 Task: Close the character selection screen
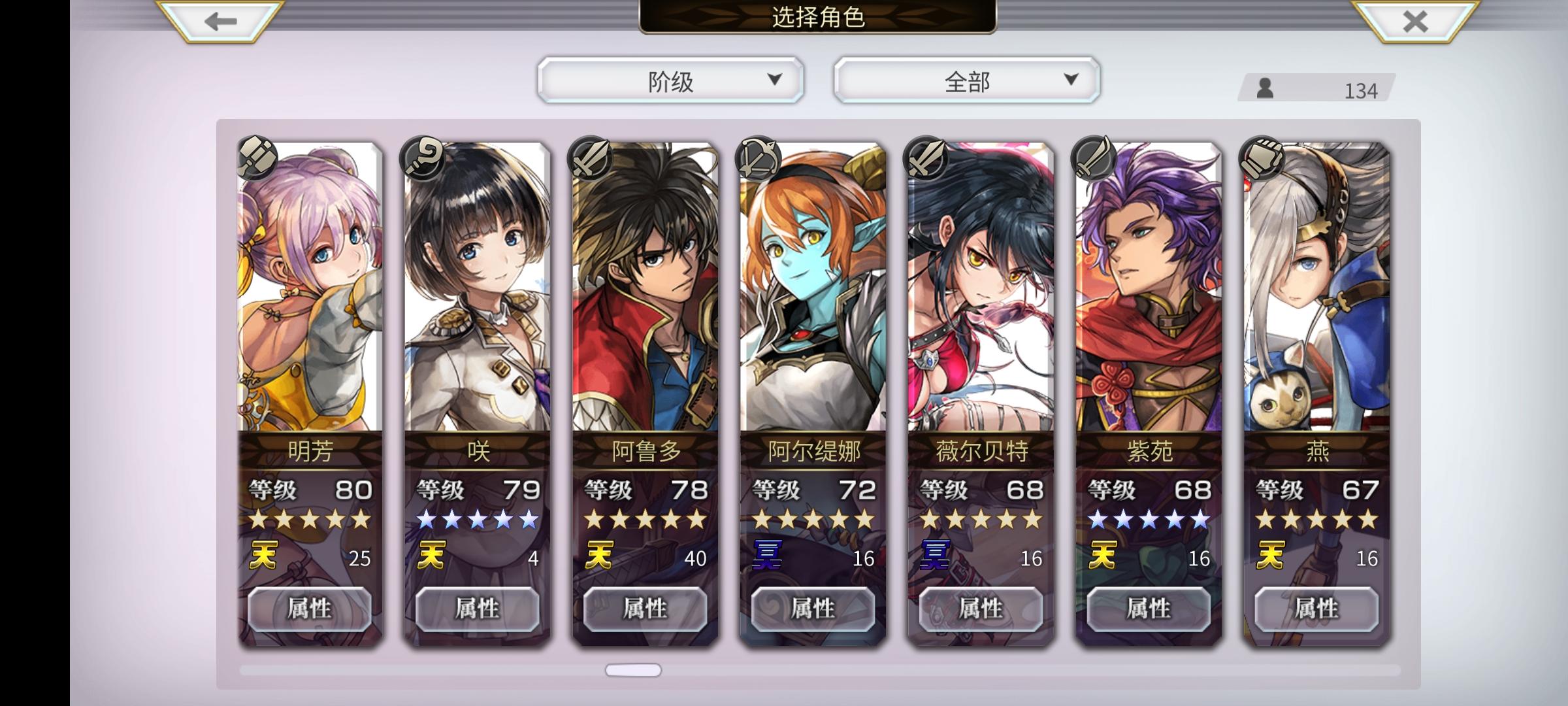(x=1415, y=21)
